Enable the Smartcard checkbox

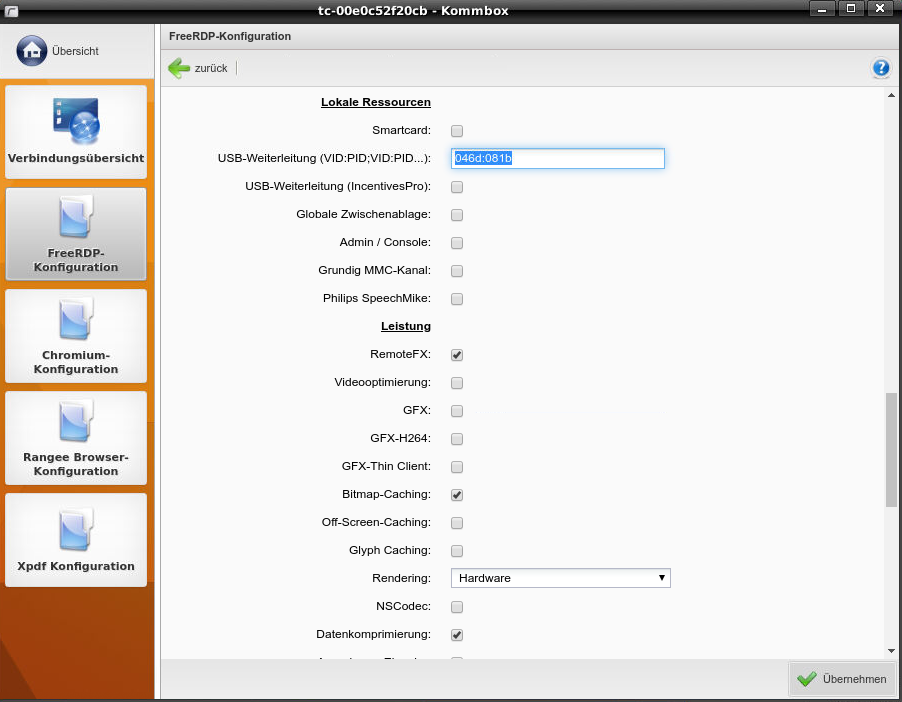click(x=457, y=131)
